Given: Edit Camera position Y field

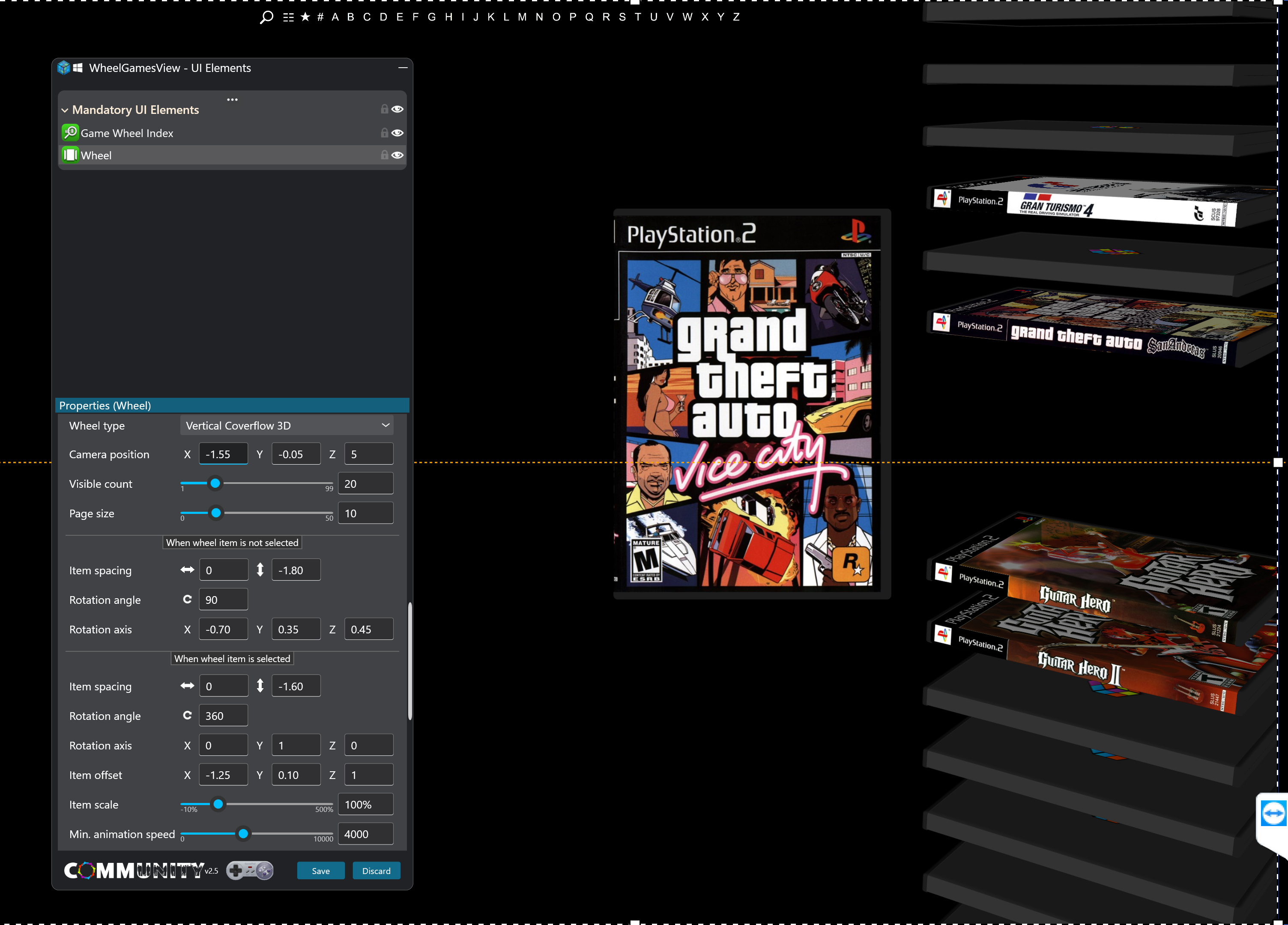Looking at the screenshot, I should 296,454.
